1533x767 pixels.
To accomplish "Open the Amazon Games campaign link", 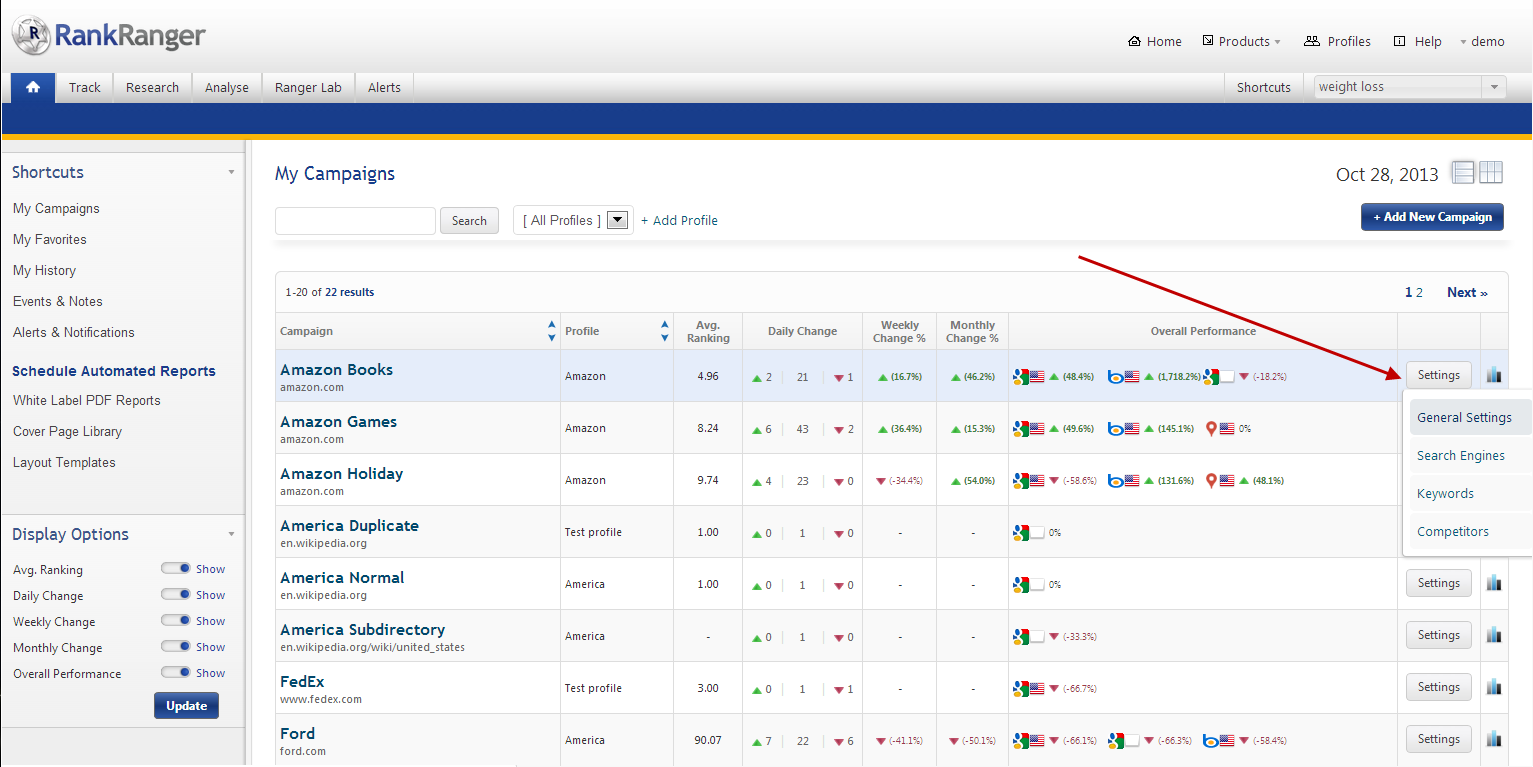I will pyautogui.click(x=338, y=422).
